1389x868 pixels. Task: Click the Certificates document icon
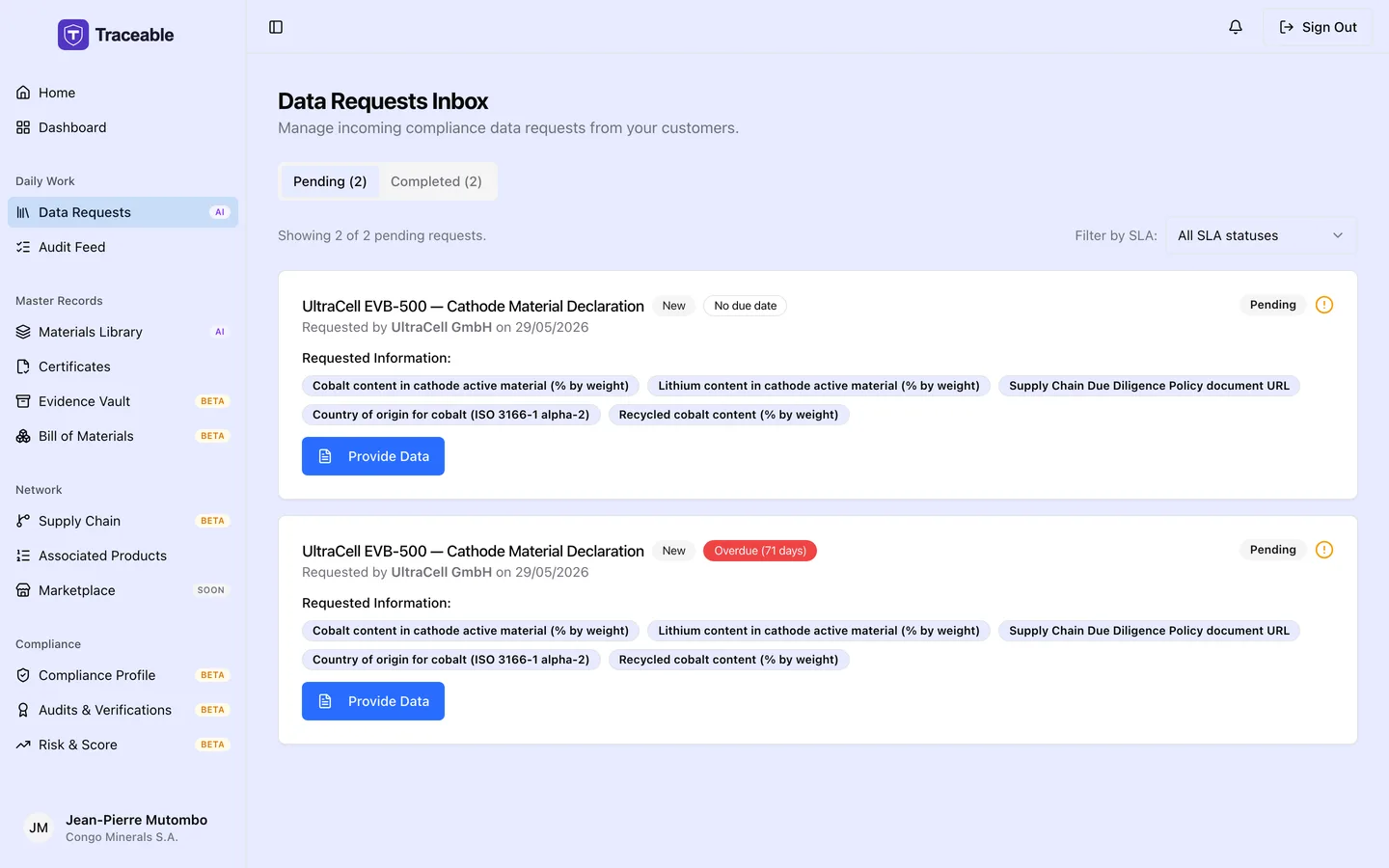click(x=23, y=366)
